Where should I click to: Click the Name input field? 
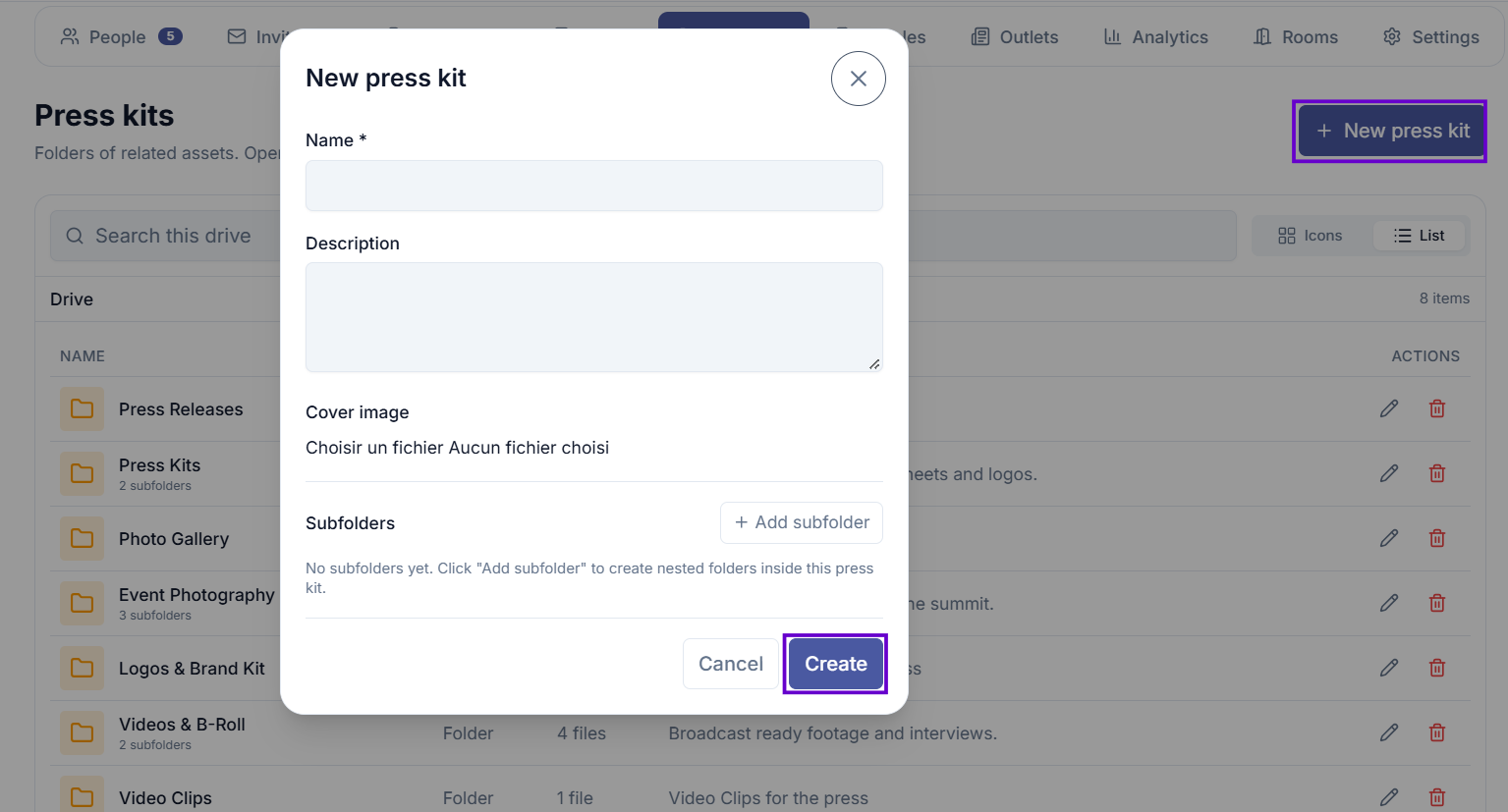tap(593, 186)
